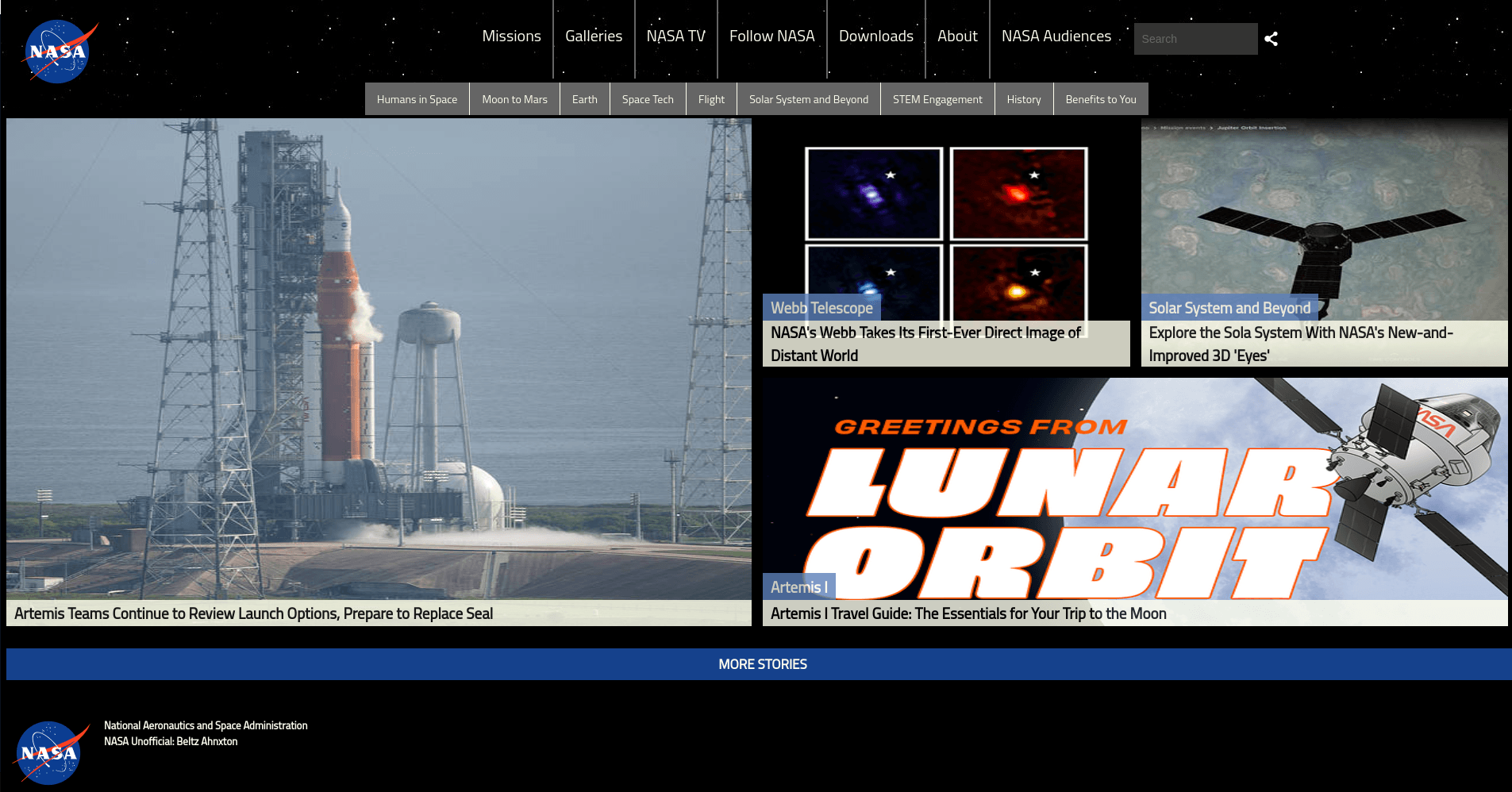Select the Humans in Space topic tab

point(417,99)
